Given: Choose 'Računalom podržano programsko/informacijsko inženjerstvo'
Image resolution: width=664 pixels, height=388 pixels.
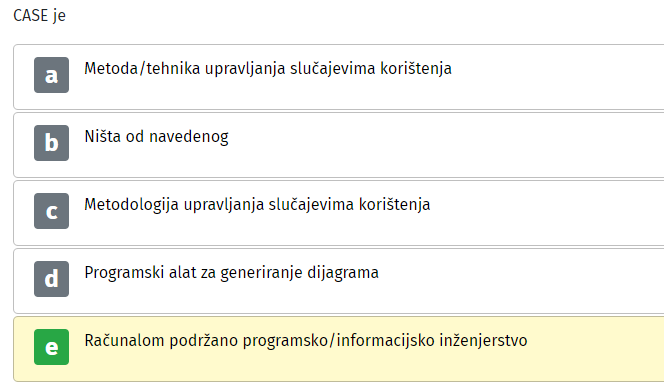Looking at the screenshot, I should (306, 341).
